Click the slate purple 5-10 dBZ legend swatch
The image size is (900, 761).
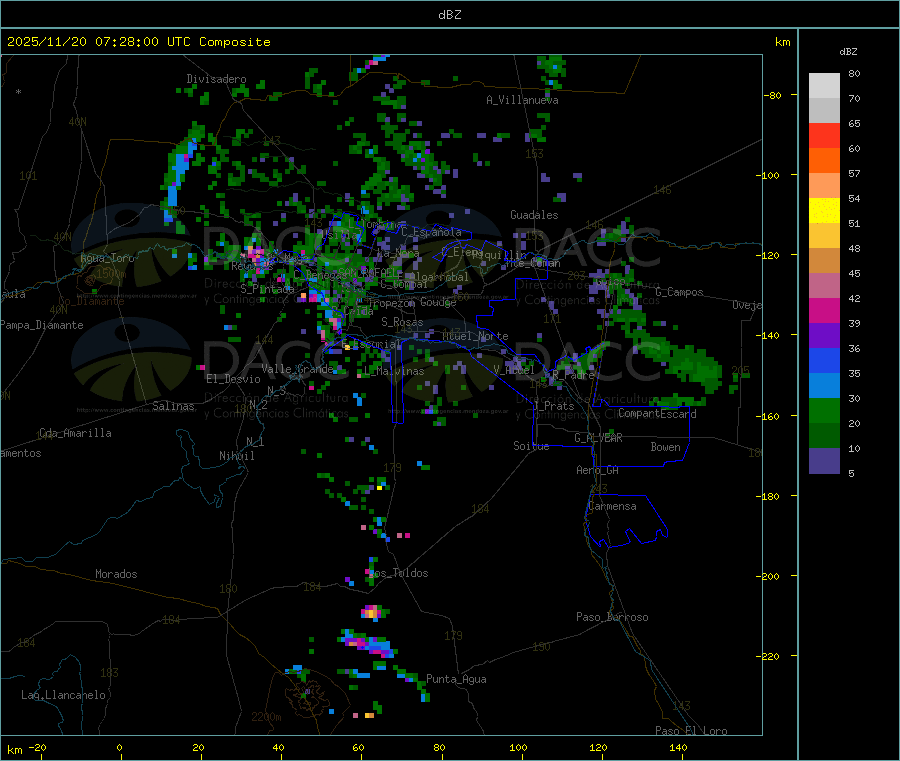click(824, 461)
